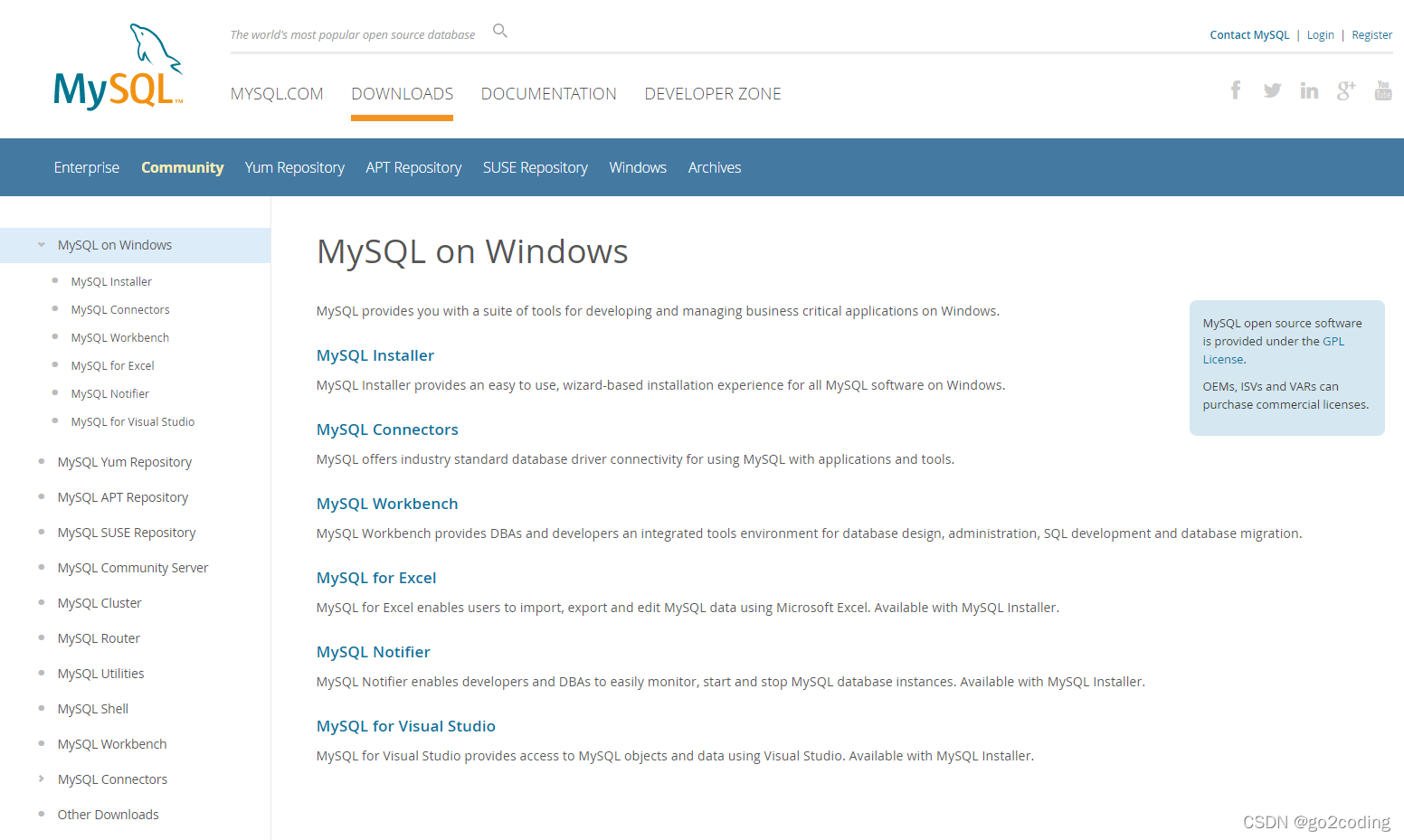Viewport: 1404px width, 840px height.
Task: Open MySQL Shell in sidebar
Action: click(x=93, y=709)
